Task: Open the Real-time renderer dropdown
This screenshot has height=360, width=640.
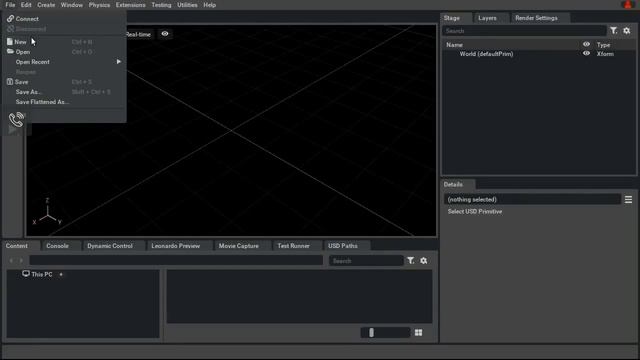Action: 138,34
